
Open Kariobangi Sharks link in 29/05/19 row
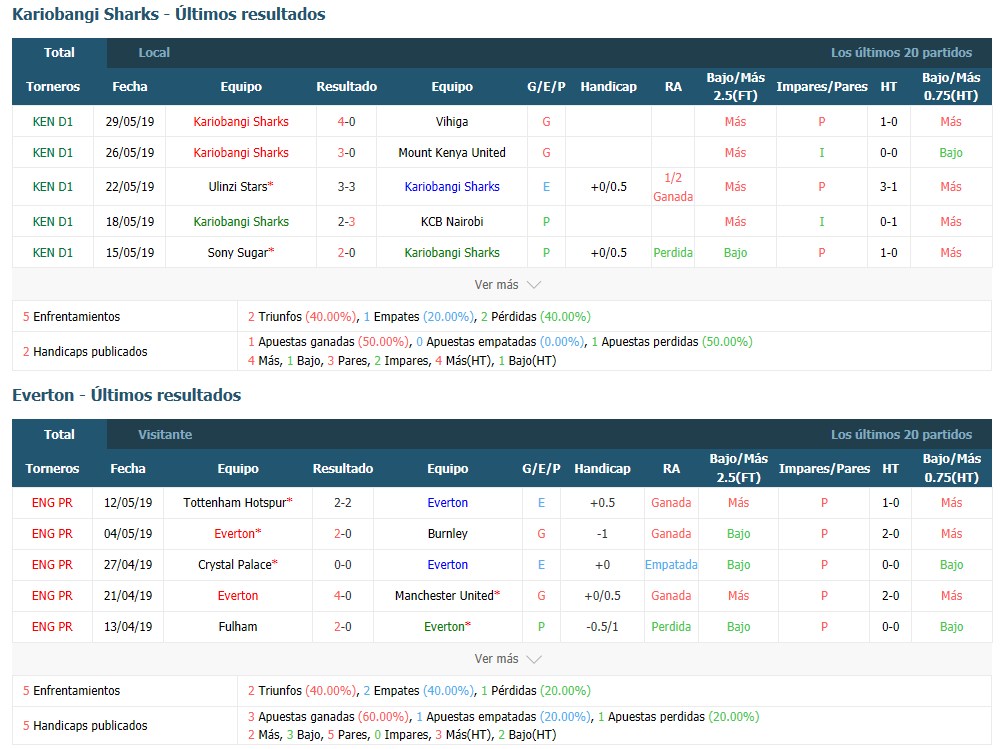point(241,121)
